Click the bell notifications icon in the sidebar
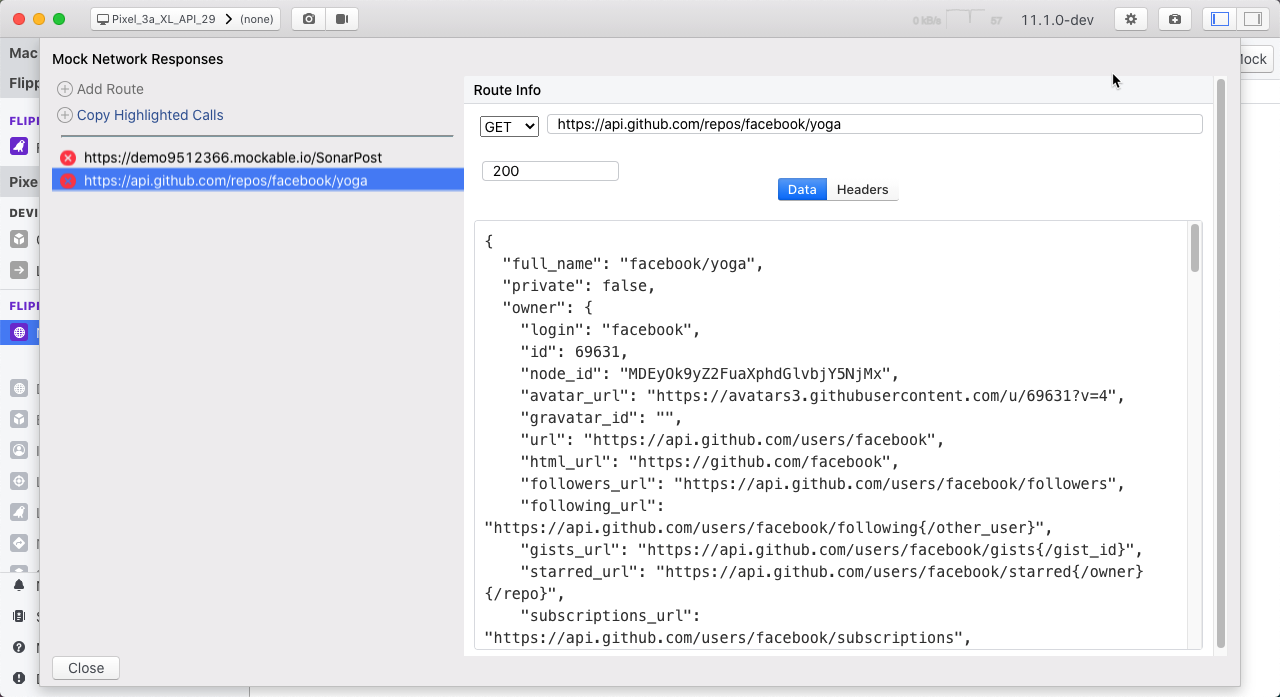Screen dimensions: 1280x697 19,585
